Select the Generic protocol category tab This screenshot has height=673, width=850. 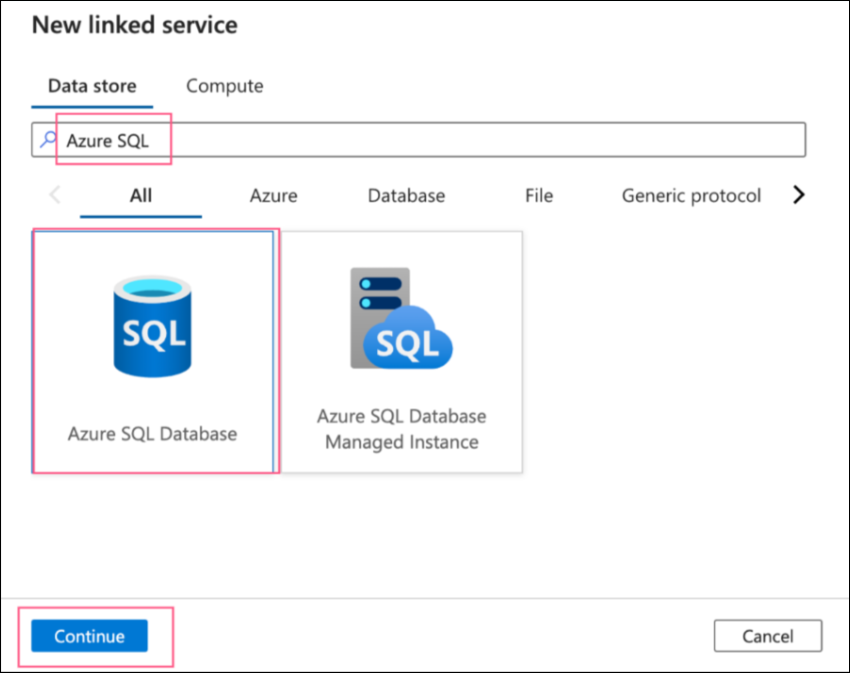(691, 196)
